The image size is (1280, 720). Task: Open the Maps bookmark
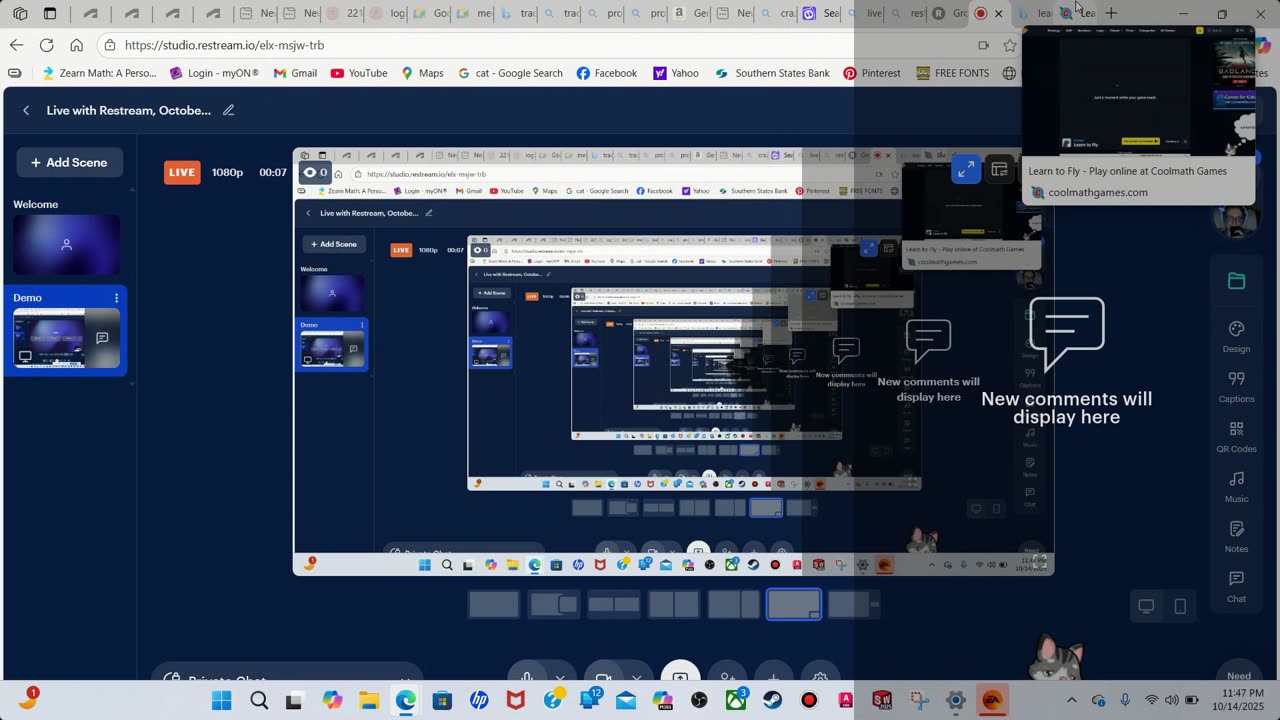[422, 73]
